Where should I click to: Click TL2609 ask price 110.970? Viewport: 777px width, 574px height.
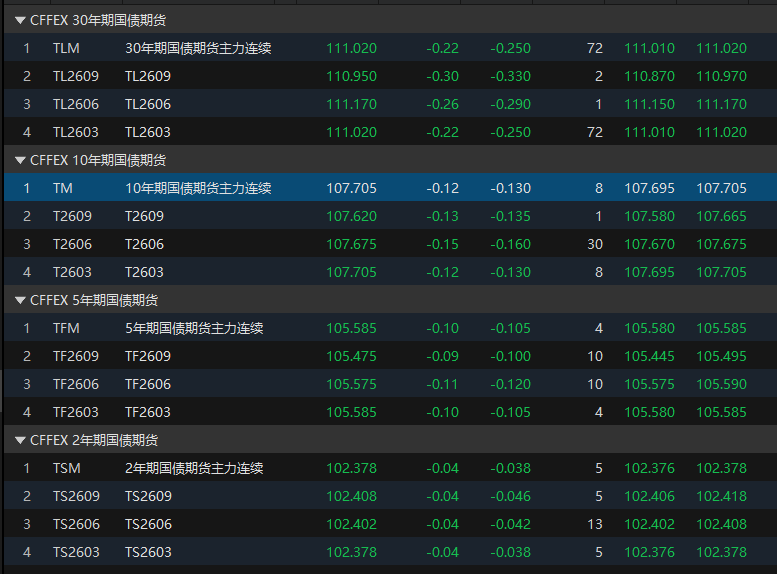click(x=722, y=76)
